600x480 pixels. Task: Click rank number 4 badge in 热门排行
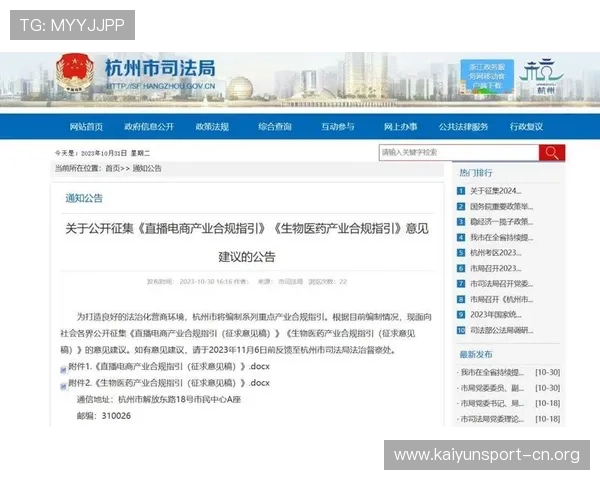click(461, 237)
